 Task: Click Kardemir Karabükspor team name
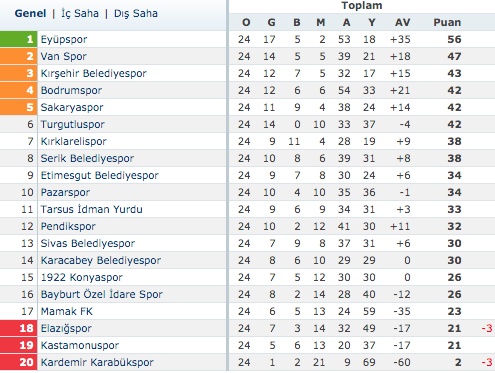coord(97,362)
